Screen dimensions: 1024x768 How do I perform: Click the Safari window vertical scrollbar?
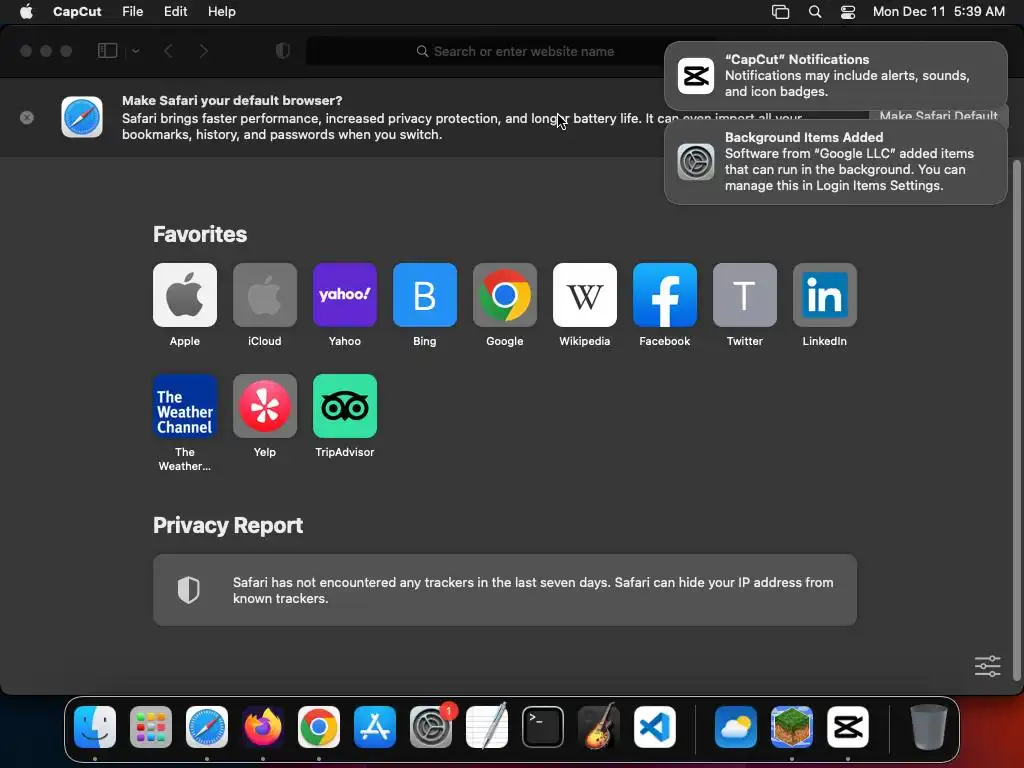(1016, 421)
